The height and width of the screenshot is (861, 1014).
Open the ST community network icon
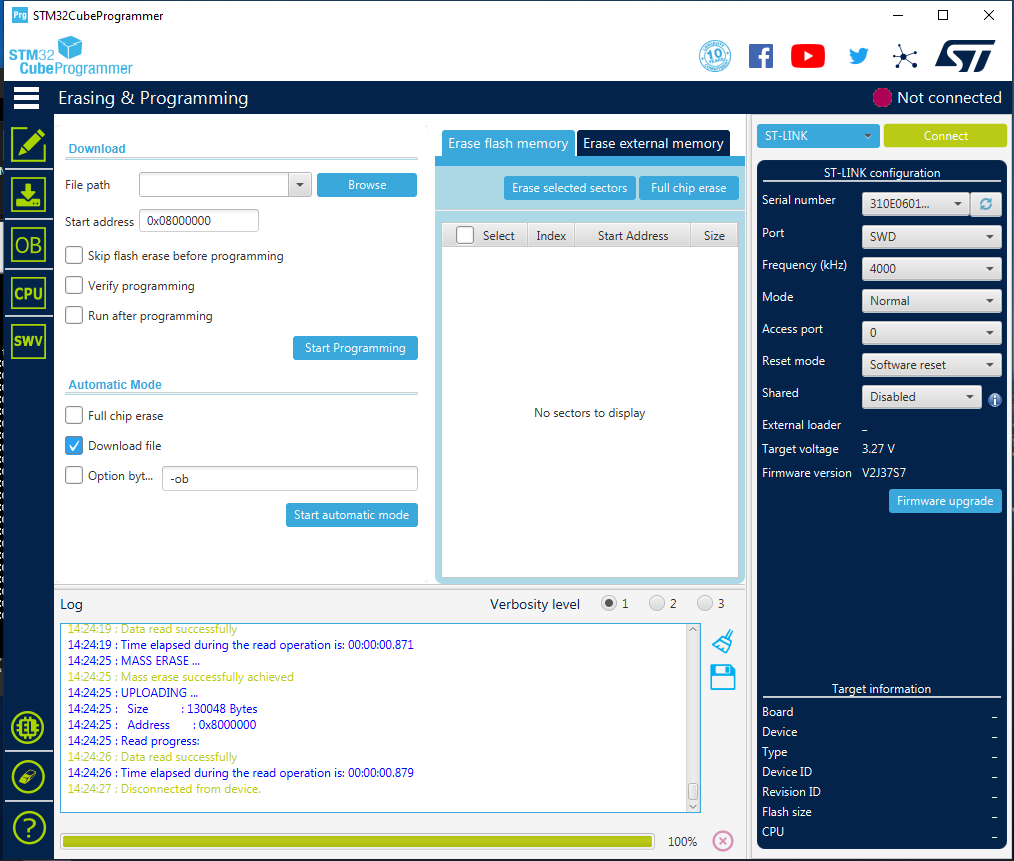coord(905,57)
